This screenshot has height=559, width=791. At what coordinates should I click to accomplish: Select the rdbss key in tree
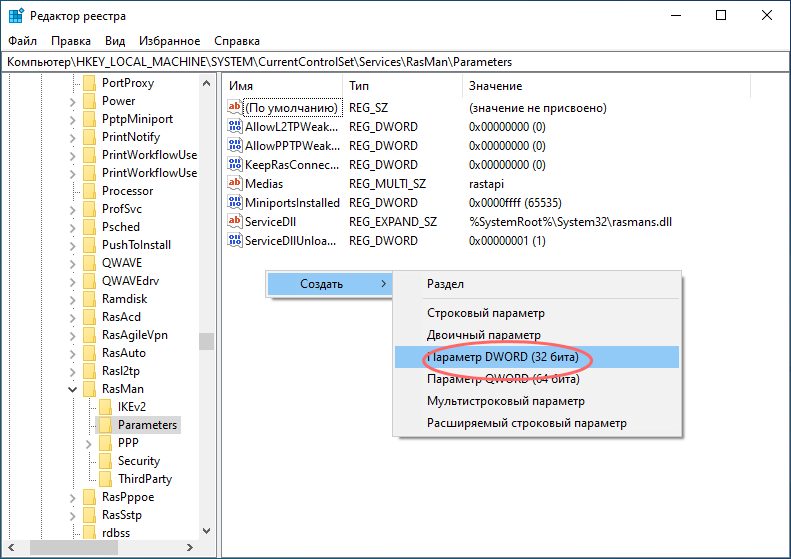click(116, 533)
